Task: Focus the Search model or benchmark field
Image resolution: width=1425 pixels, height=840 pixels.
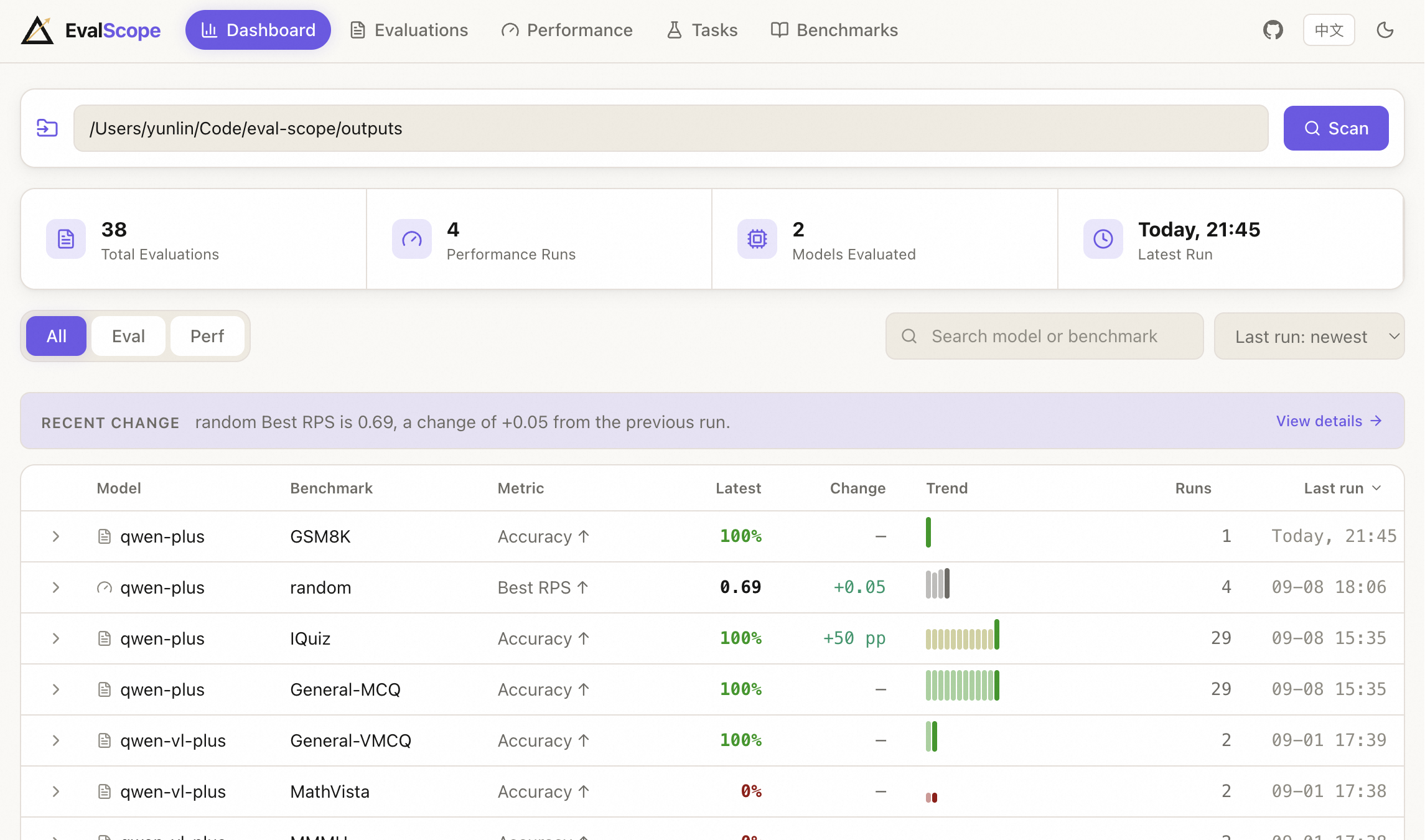Action: [x=1045, y=336]
